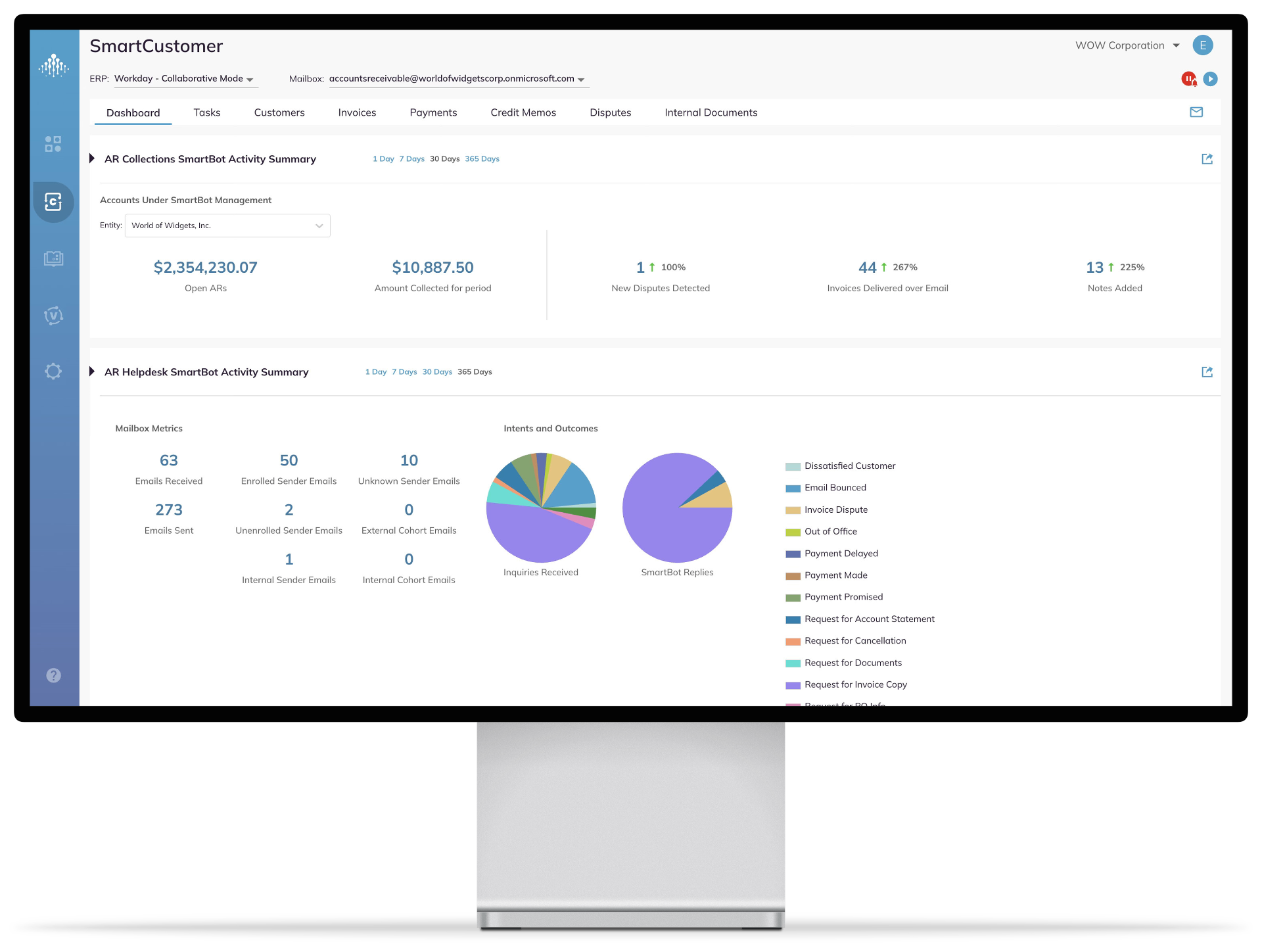Collapse AR Collections SmartBot Activity Summary section
Viewport: 1262px width, 952px height.
tap(92, 159)
